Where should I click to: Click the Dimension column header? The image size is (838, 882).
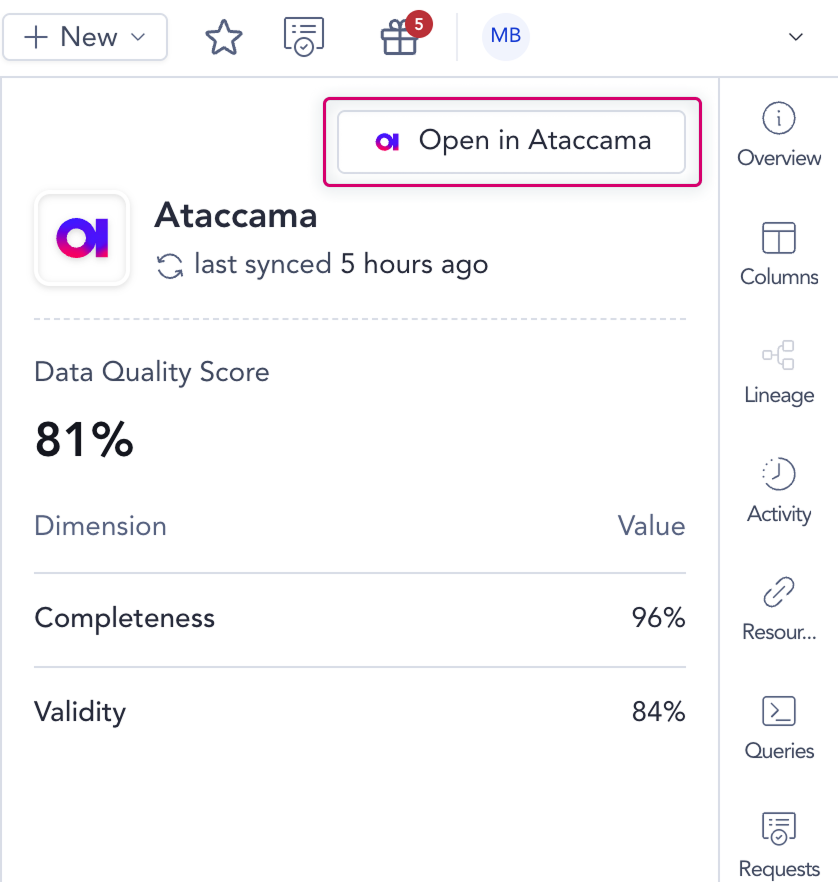[x=100, y=526]
